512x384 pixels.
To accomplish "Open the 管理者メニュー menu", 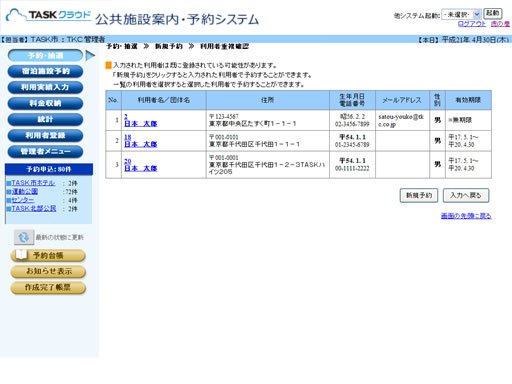I will (45, 151).
